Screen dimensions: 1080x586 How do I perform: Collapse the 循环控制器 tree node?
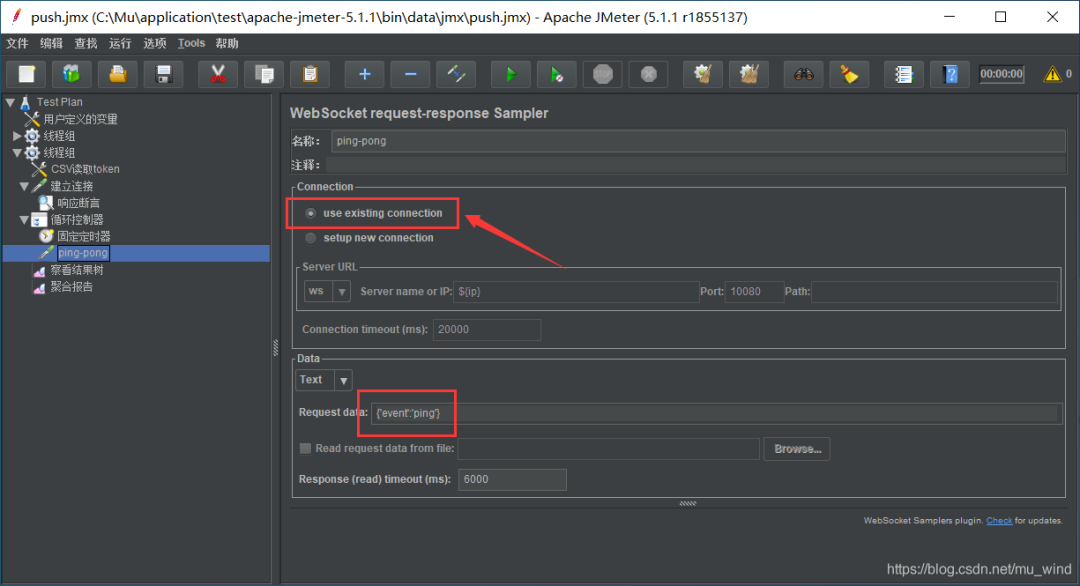[24, 220]
